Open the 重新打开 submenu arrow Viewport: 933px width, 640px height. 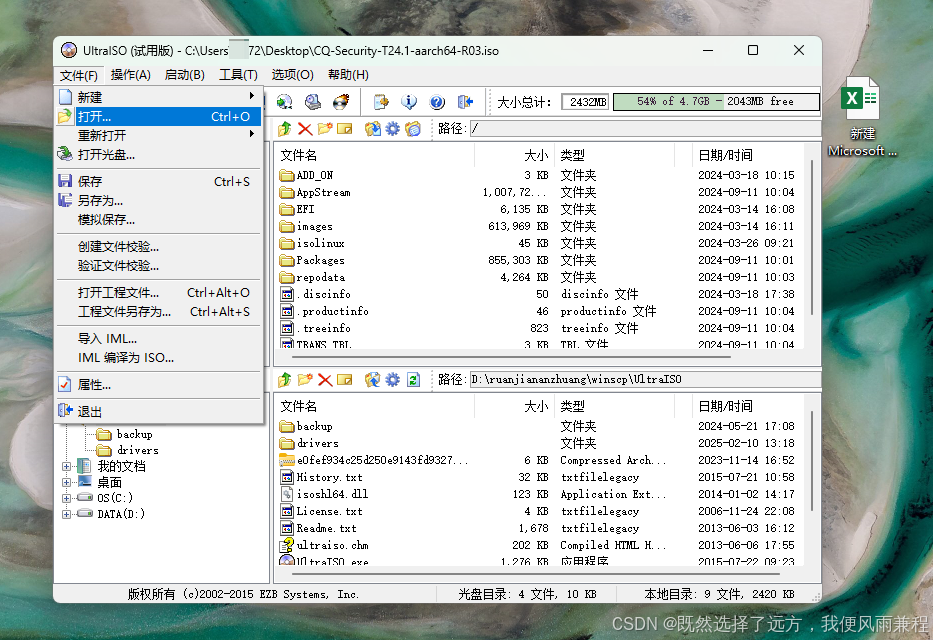click(252, 134)
